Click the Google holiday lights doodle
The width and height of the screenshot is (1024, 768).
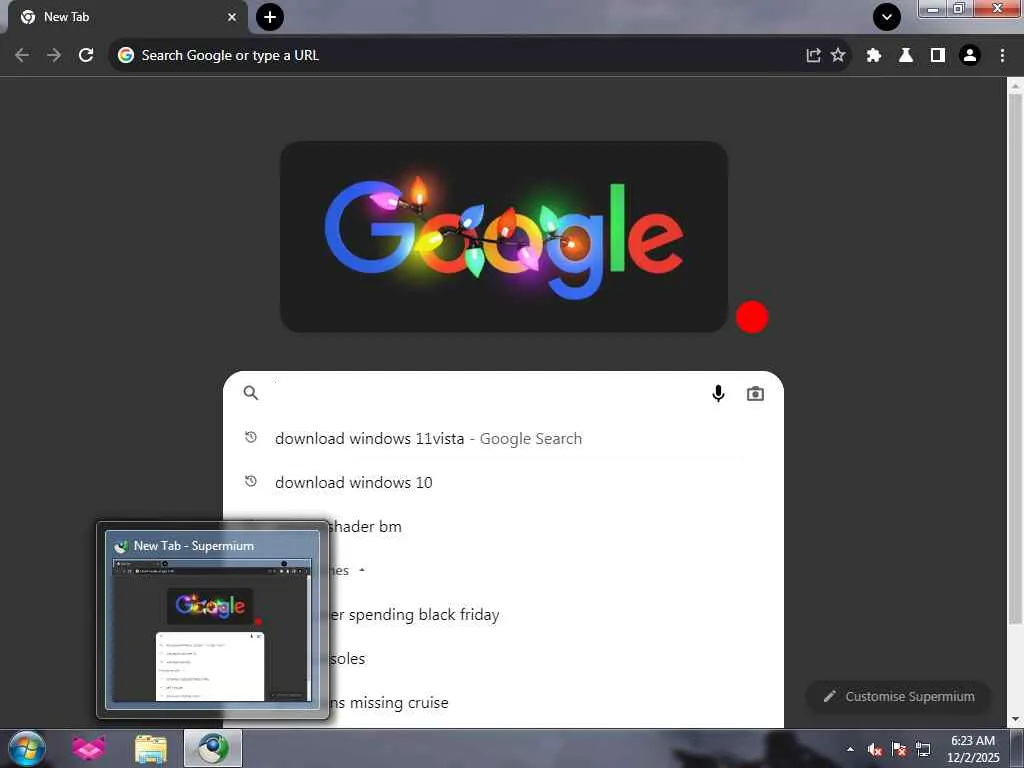[504, 236]
